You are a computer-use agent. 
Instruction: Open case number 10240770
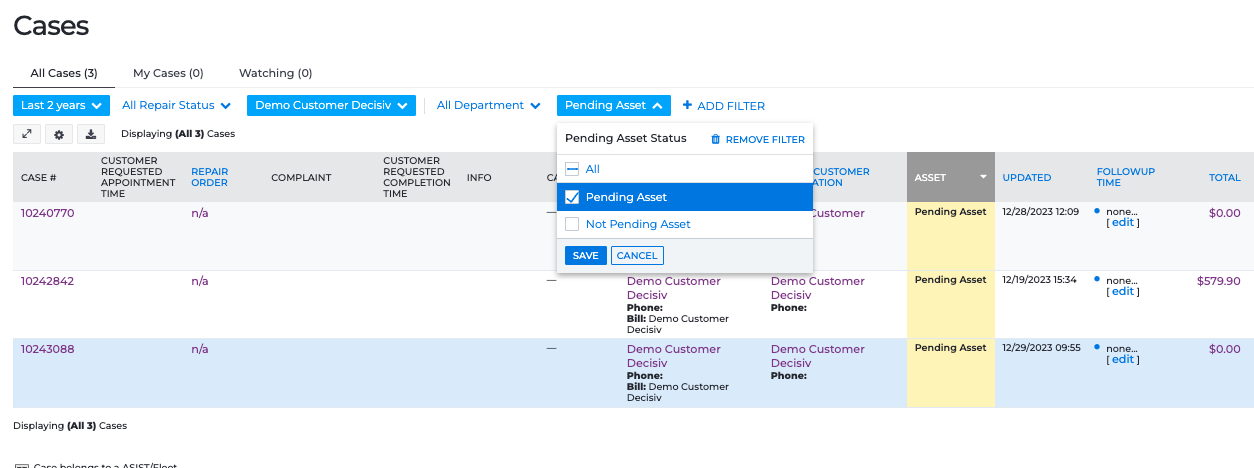pos(48,213)
